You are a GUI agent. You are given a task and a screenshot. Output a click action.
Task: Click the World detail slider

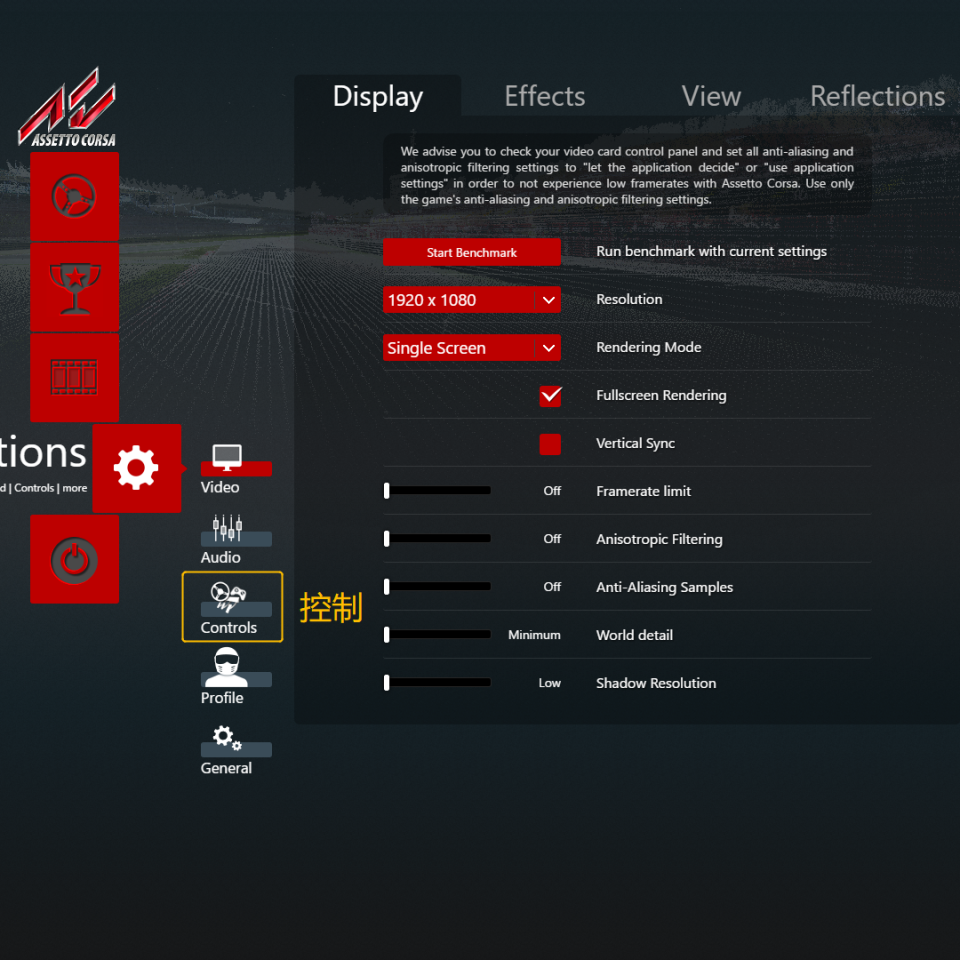[437, 634]
